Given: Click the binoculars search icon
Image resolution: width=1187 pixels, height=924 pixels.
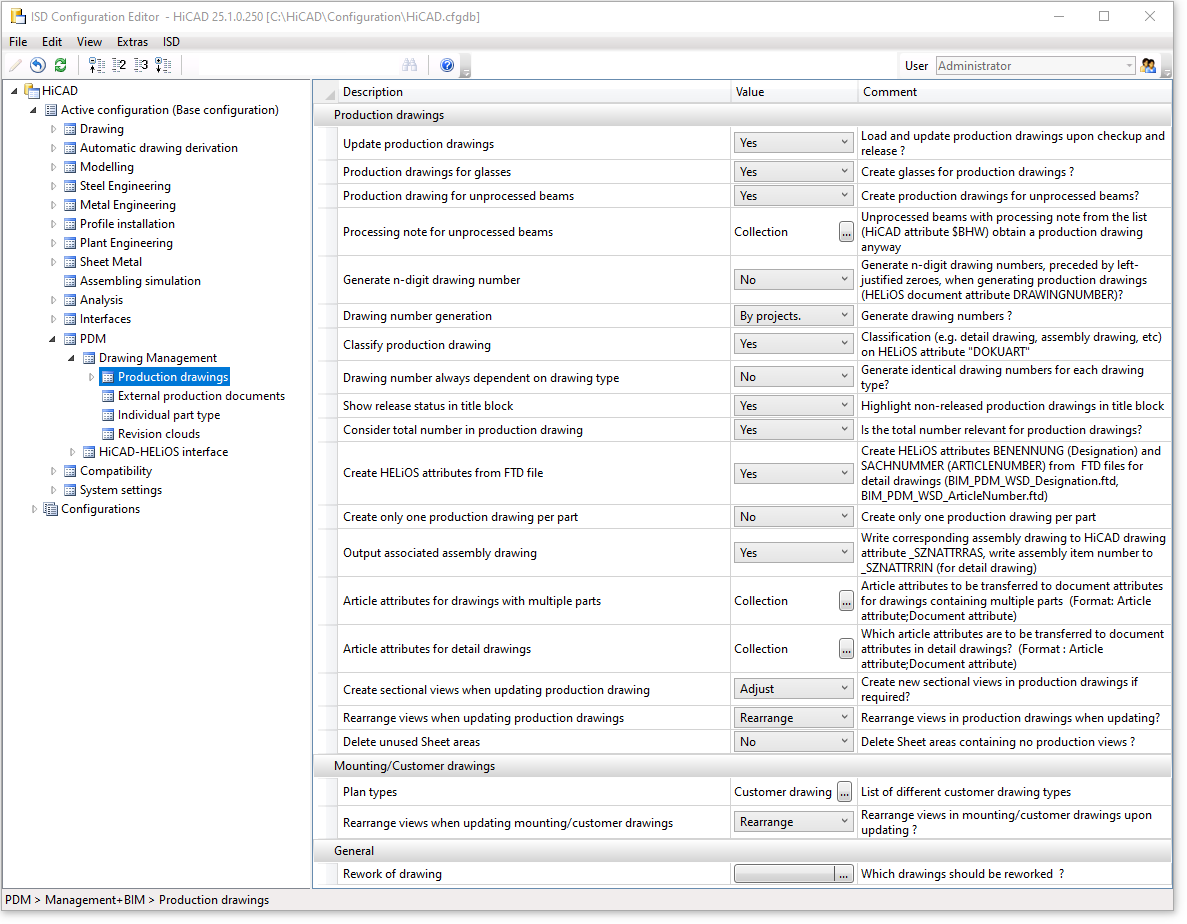Looking at the screenshot, I should click(x=410, y=65).
